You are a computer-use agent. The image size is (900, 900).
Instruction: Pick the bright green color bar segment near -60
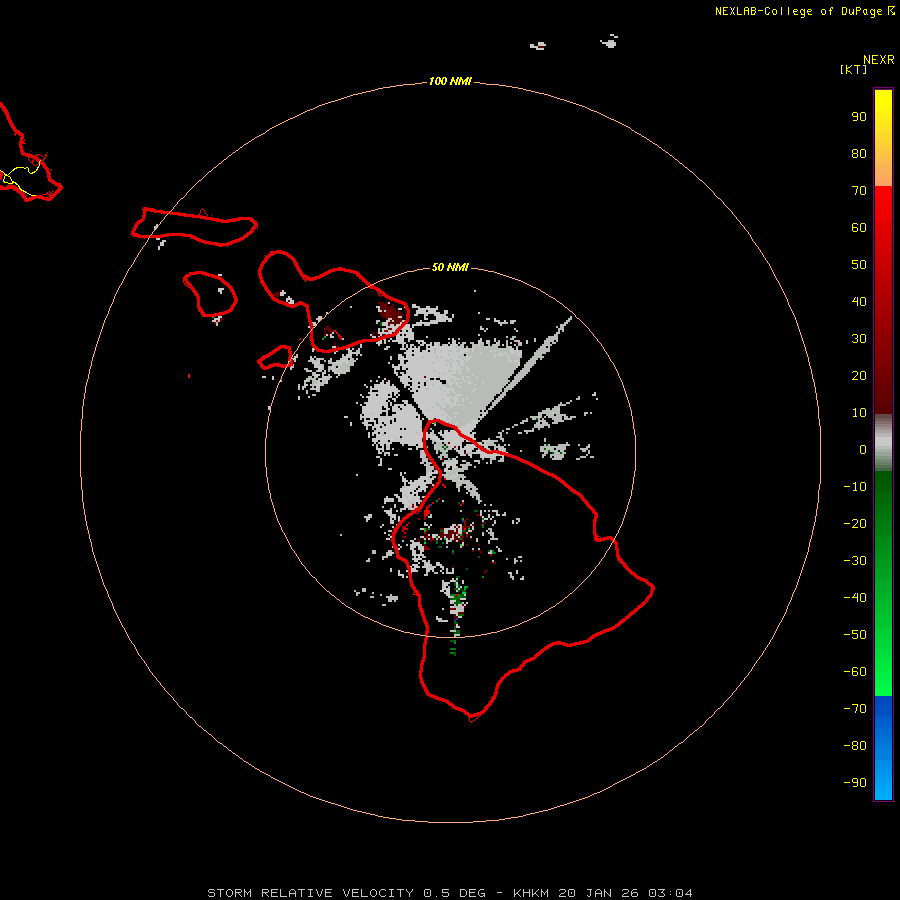coord(883,674)
